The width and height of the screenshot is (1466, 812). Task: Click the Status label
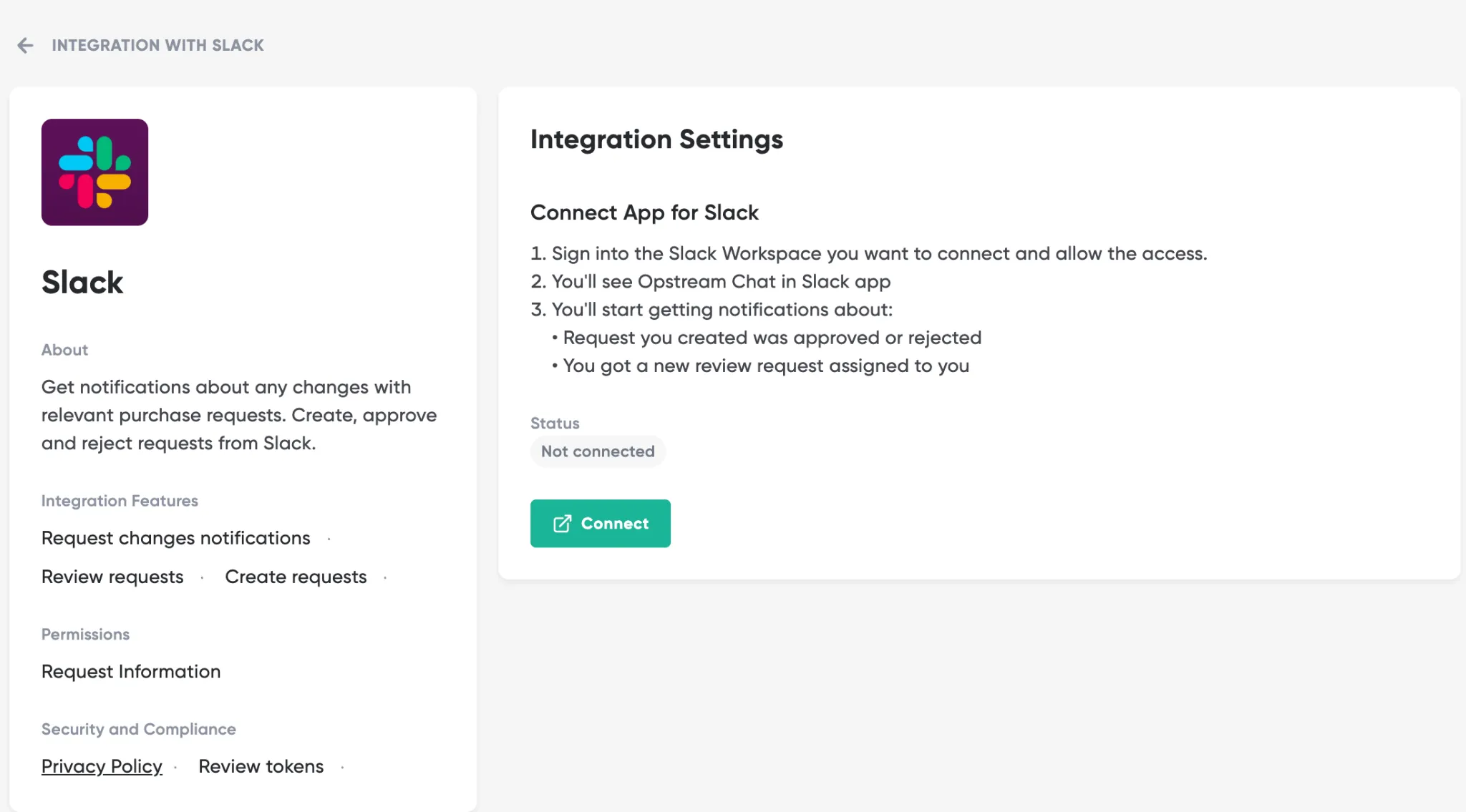(x=555, y=424)
